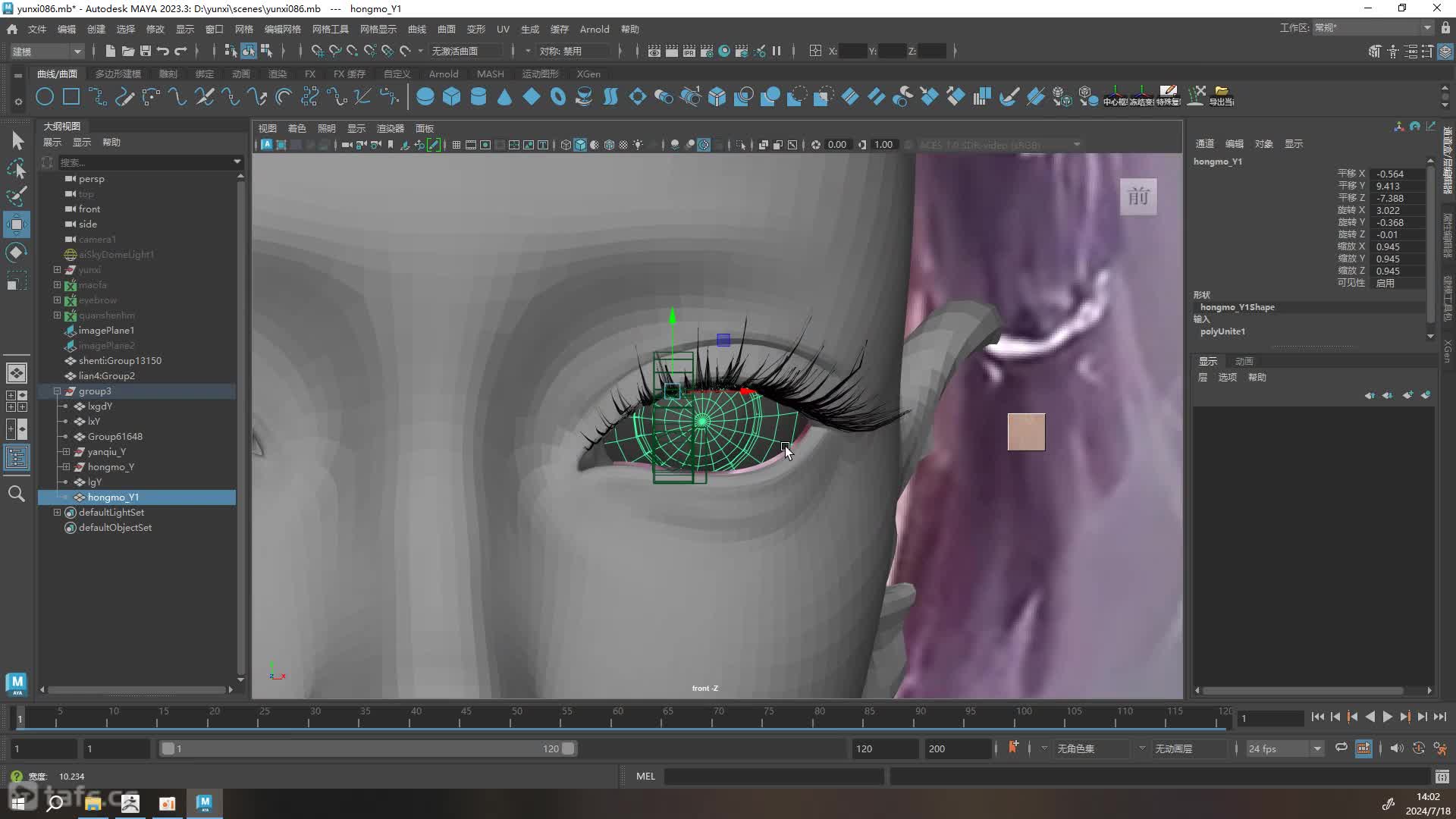Switch to the XGen shelf tab

(x=588, y=74)
